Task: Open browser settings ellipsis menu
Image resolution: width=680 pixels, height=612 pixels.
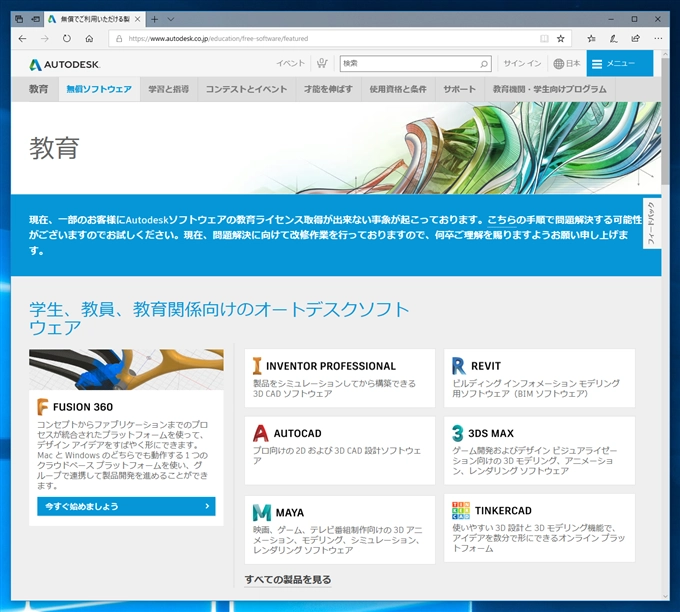Action: (x=658, y=39)
